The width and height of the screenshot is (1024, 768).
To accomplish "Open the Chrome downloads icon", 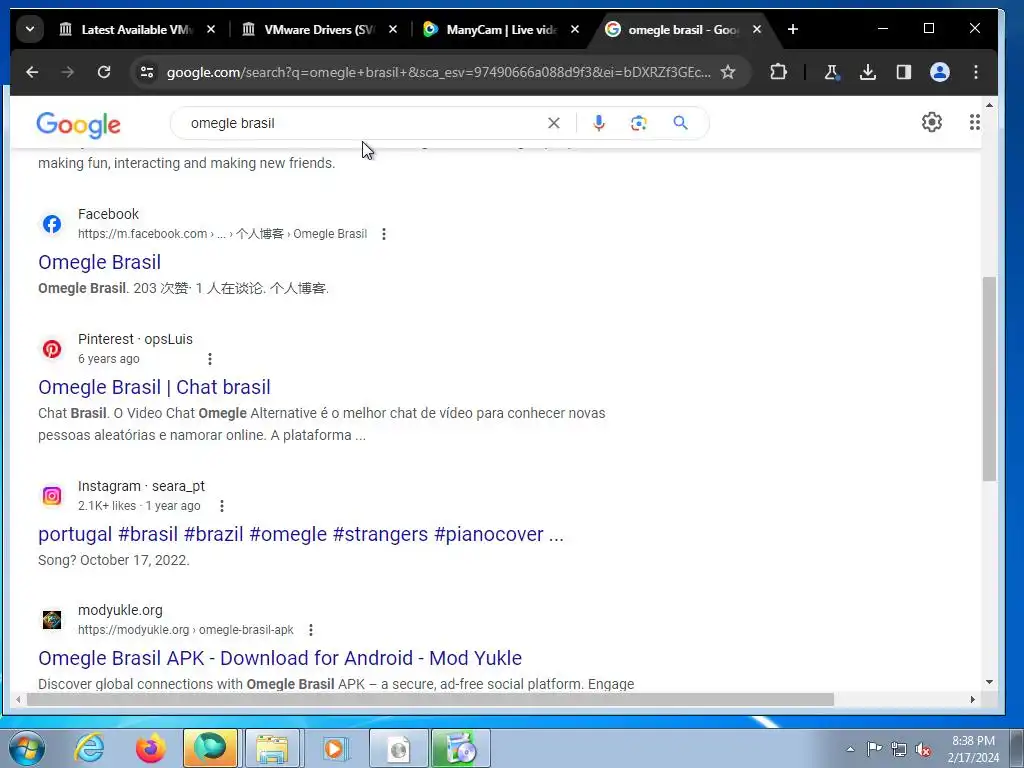I will [867, 72].
